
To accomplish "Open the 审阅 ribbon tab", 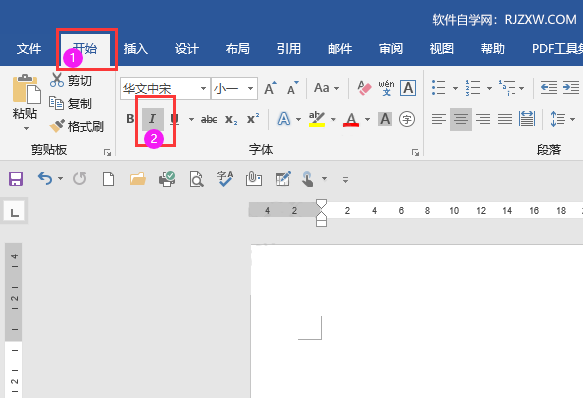I will click(391, 49).
